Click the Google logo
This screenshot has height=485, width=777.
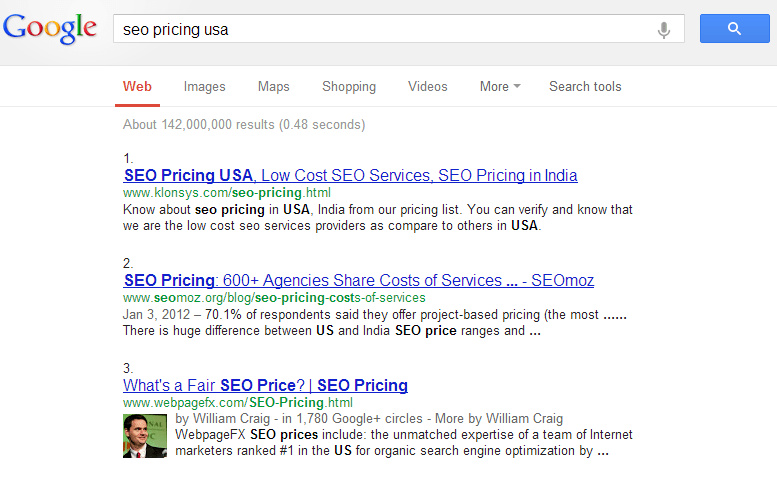50,29
